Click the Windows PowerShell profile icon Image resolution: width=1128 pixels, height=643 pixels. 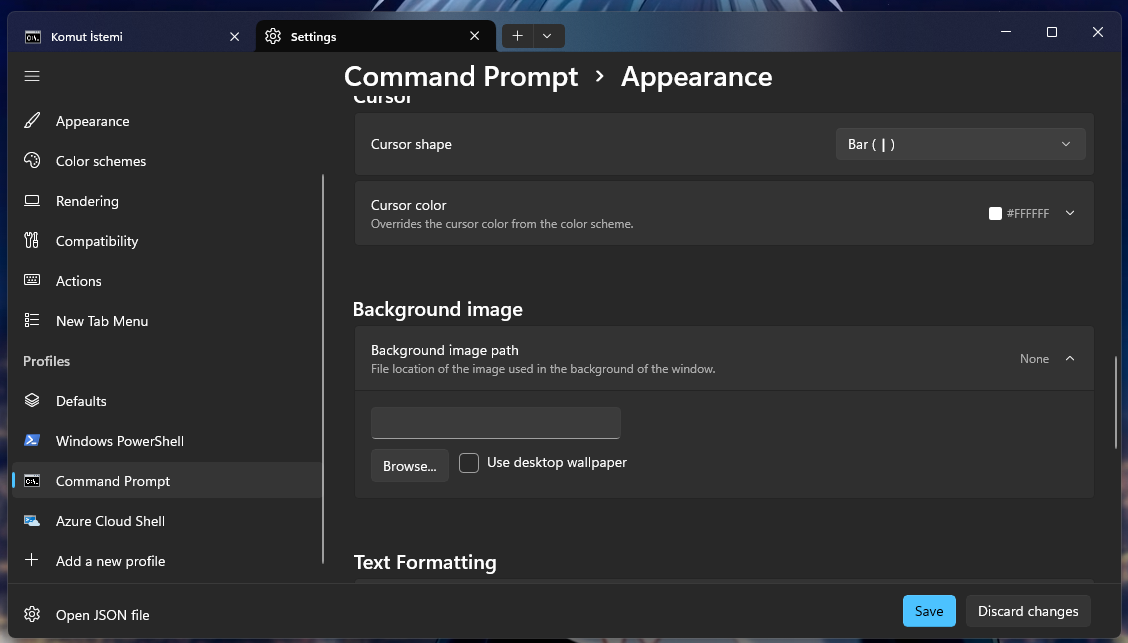click(x=32, y=440)
